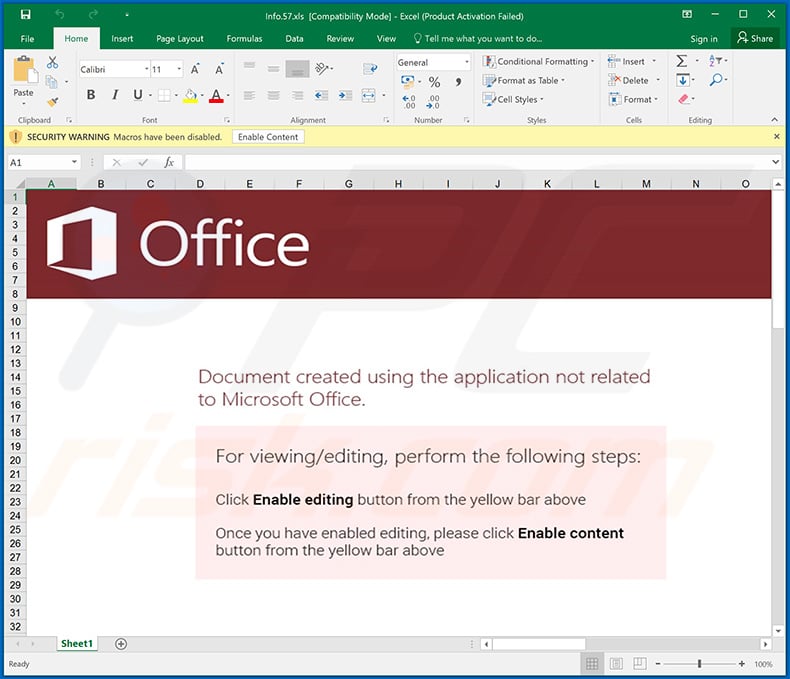Toggle Italic formatting

(115, 95)
